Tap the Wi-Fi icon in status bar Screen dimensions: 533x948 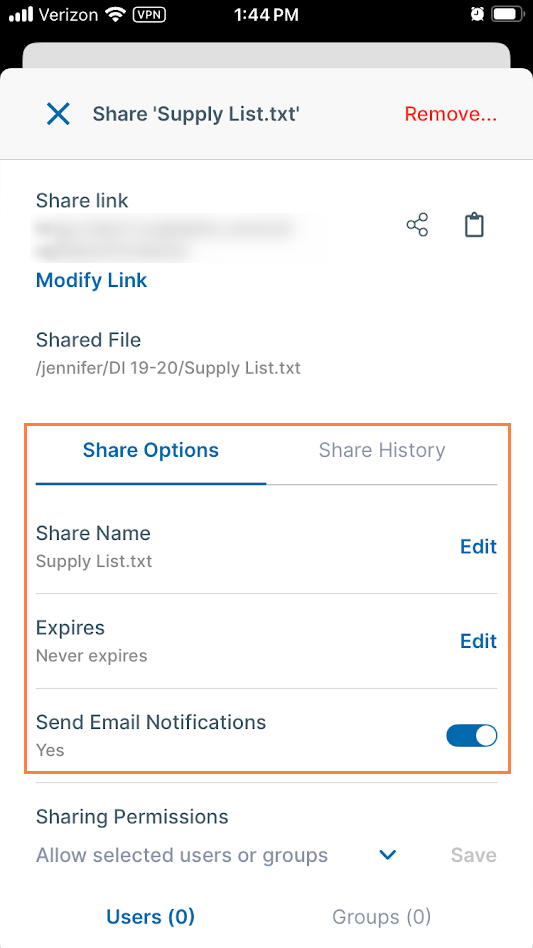(x=111, y=15)
